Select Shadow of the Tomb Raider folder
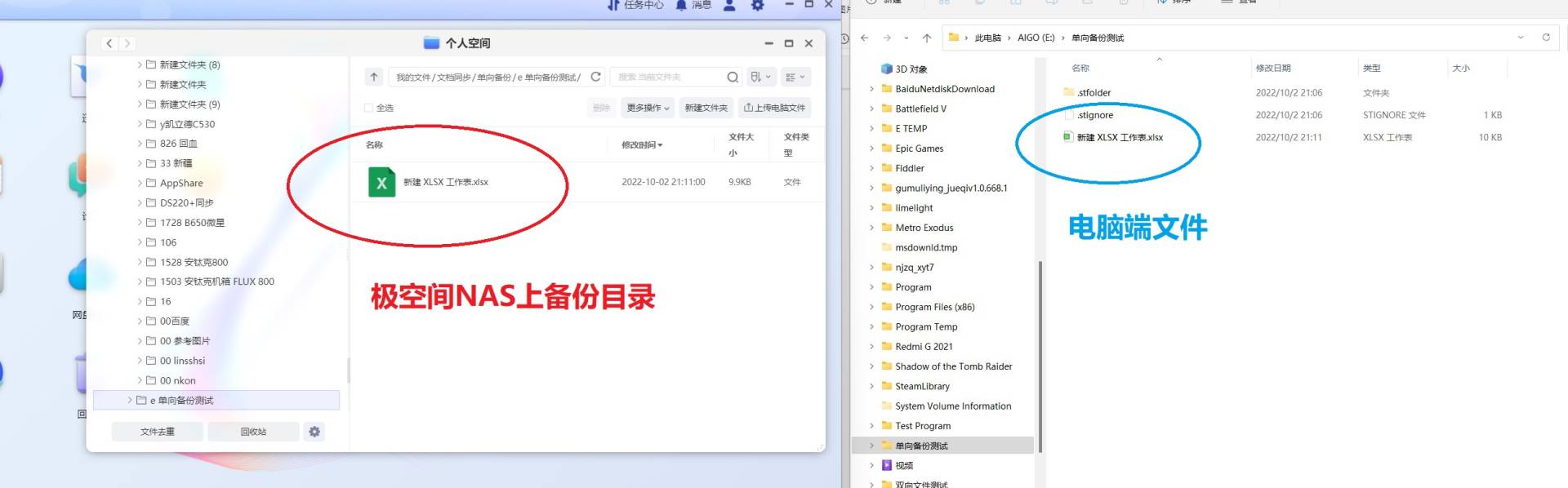This screenshot has height=488, width=1568. 953,366
